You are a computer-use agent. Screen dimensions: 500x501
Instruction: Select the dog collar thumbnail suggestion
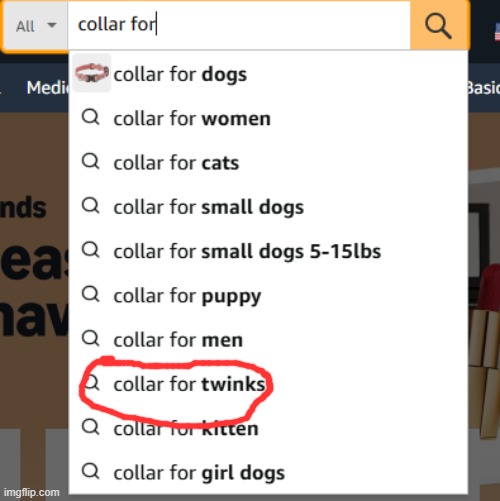pyautogui.click(x=92, y=73)
